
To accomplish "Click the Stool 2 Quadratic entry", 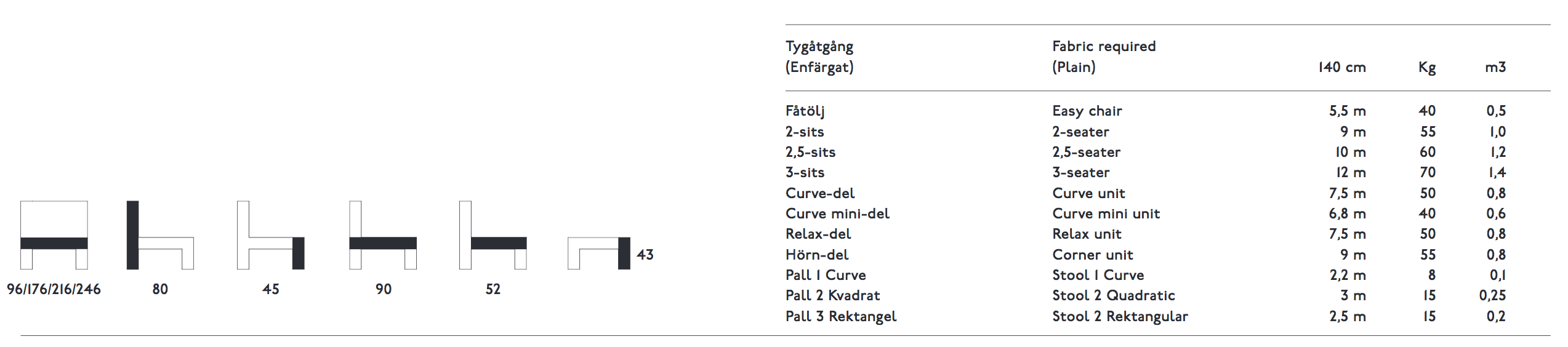I will [x=1114, y=295].
